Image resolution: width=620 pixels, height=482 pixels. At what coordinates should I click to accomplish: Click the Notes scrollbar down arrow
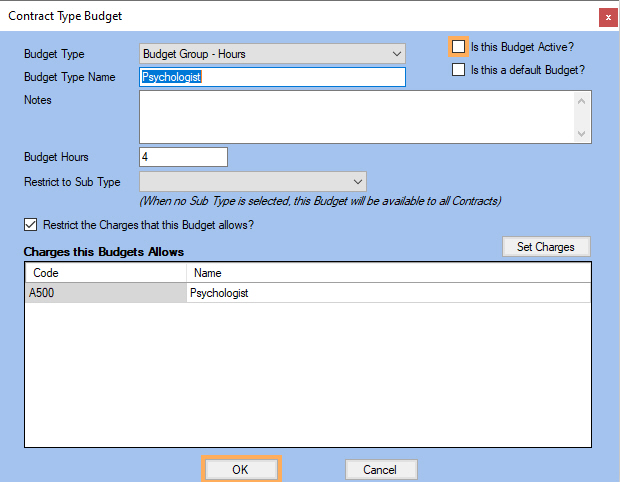click(581, 134)
